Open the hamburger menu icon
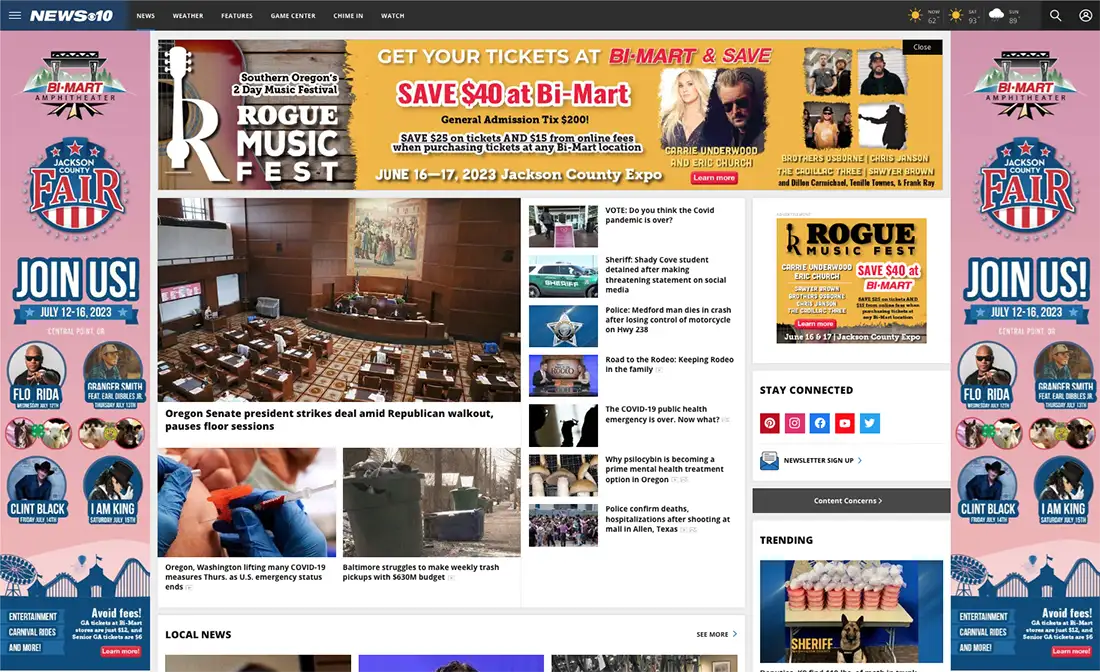The image size is (1100, 672). click(15, 15)
